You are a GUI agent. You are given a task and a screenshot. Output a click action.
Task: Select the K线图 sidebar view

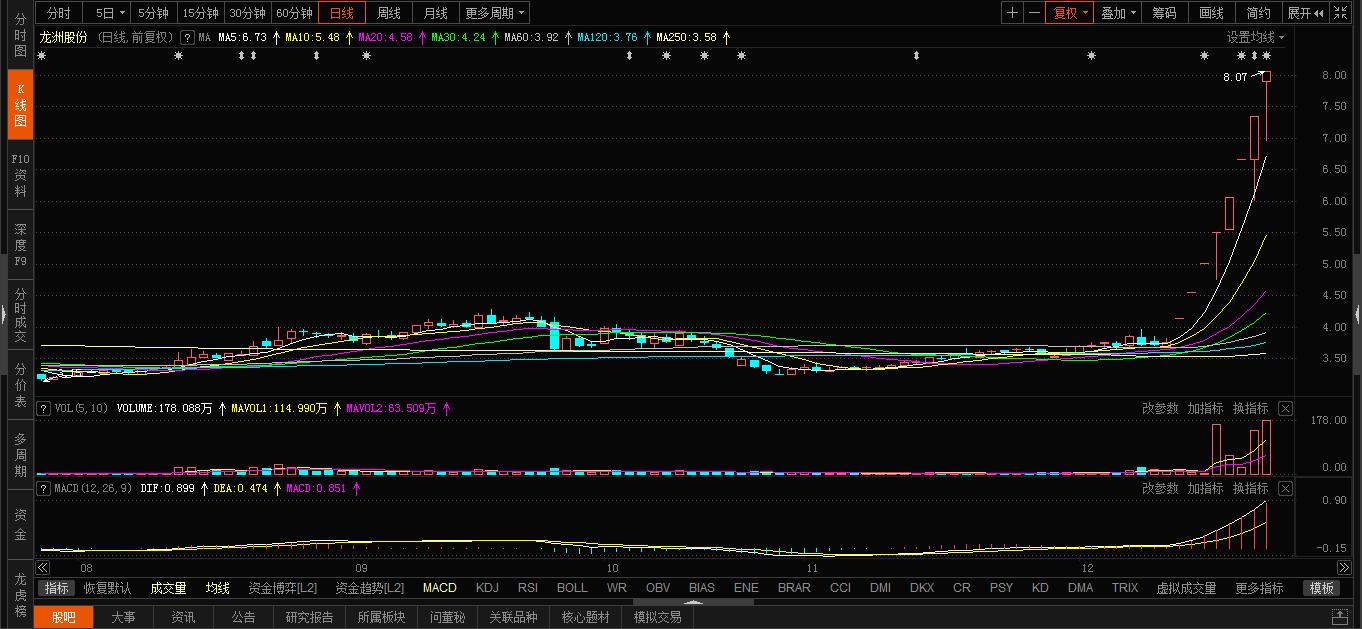pos(20,105)
